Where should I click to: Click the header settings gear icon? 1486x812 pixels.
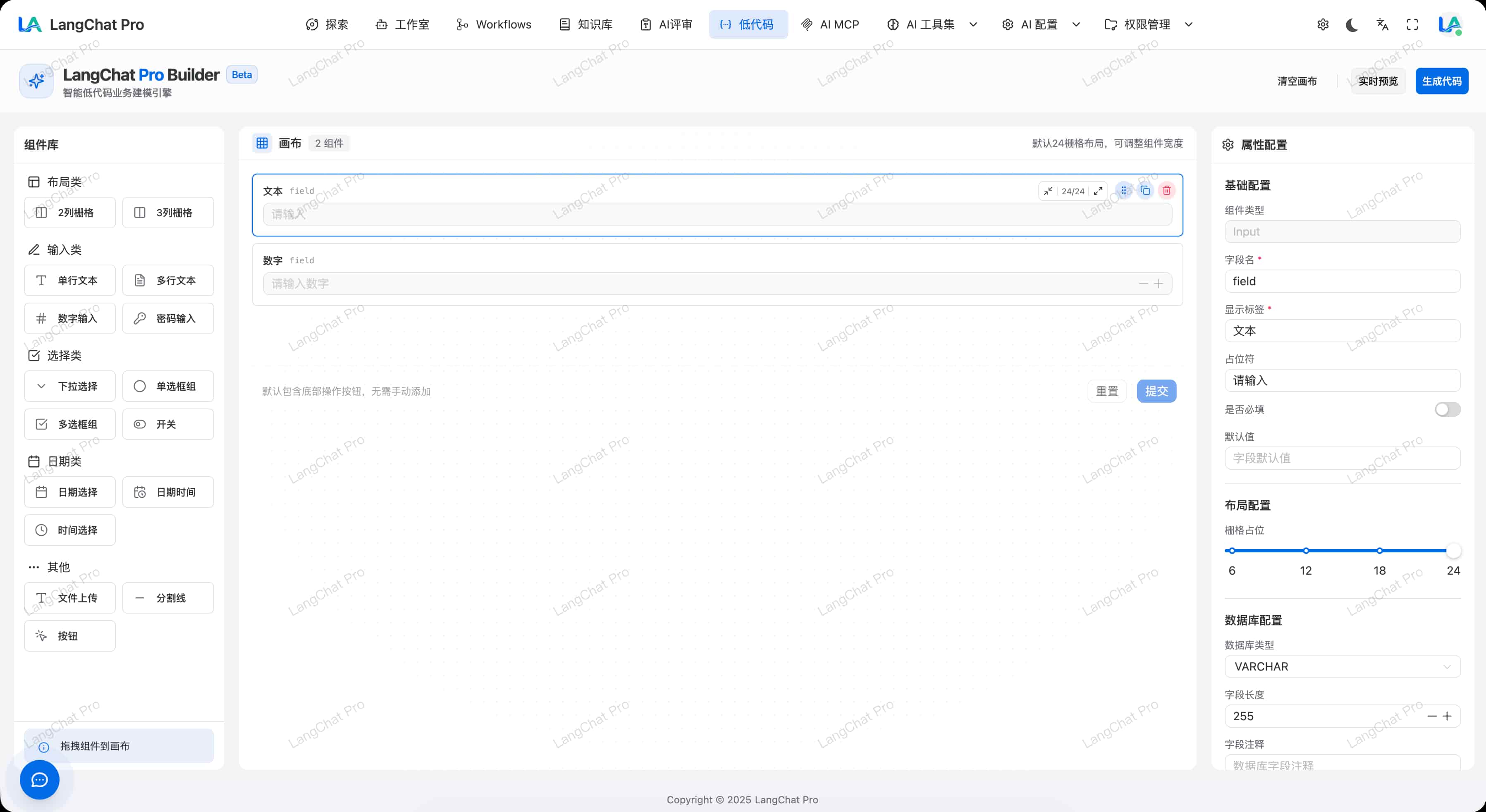[1323, 25]
